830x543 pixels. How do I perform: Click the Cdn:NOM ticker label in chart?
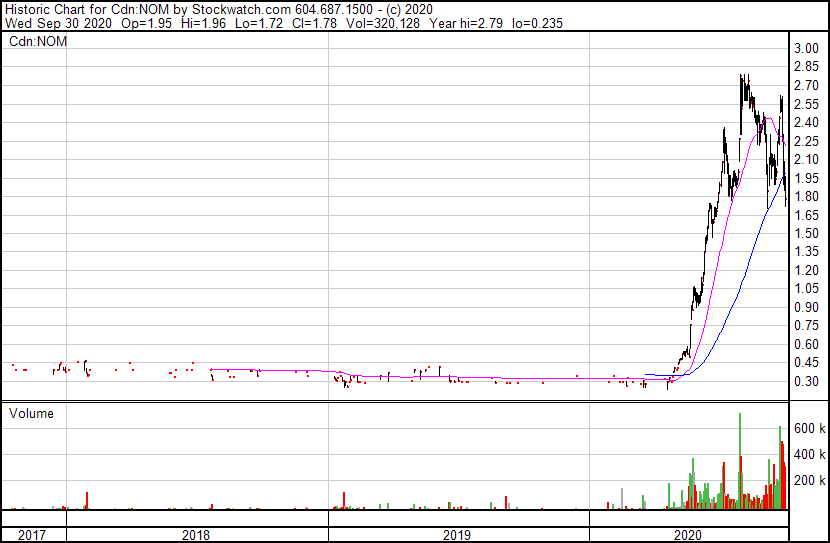point(35,43)
